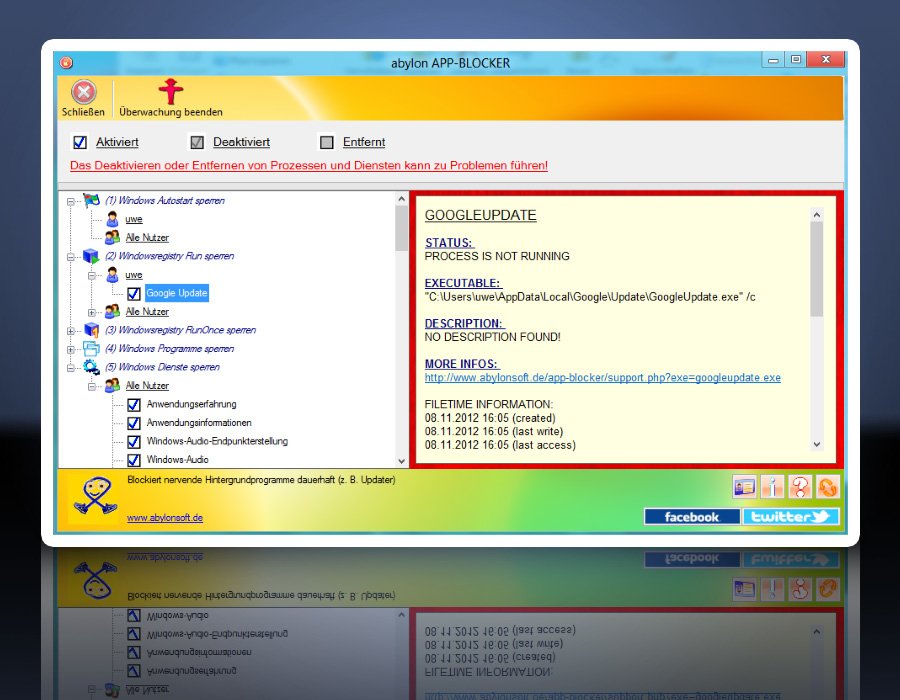
Task: Click the 'PROCESS IS NOT RUNNING' status text
Action: [497, 256]
